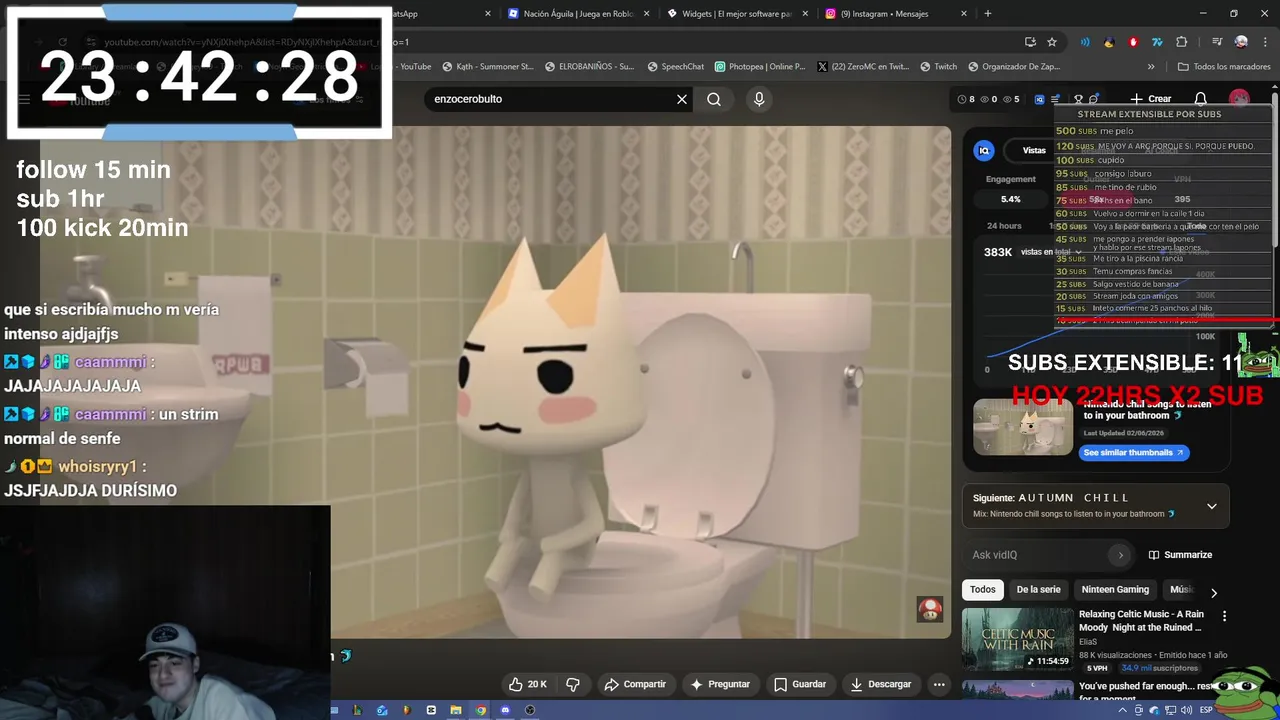The width and height of the screenshot is (1280, 720).
Task: Open the media control toolbar icon
Action: [1217, 42]
